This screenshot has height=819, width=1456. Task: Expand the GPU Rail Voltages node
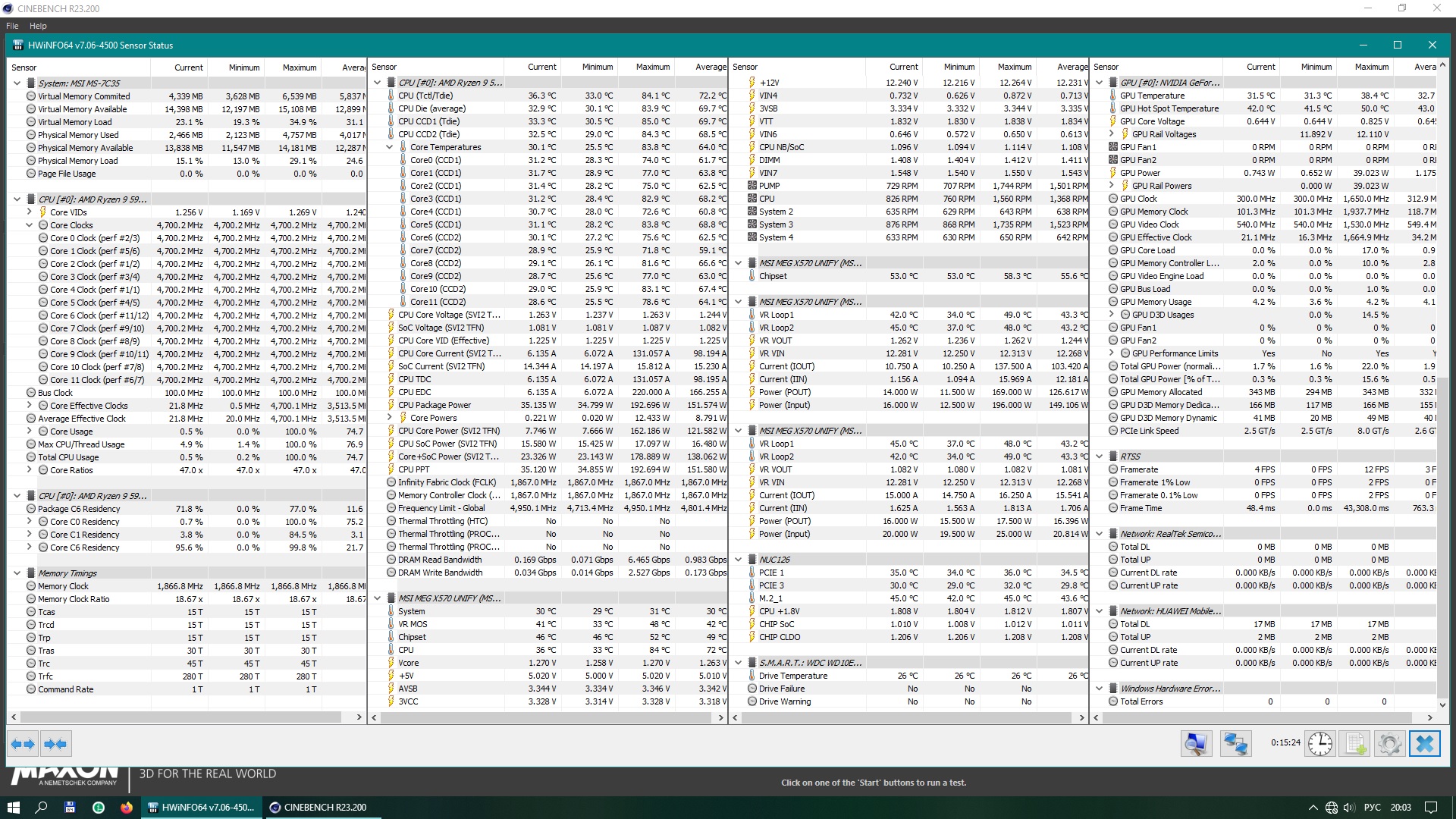click(x=1112, y=134)
